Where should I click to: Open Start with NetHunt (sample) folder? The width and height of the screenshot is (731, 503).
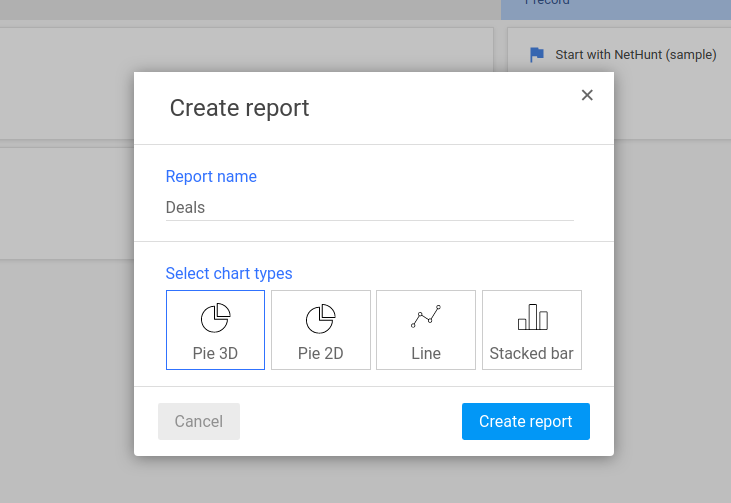[x=635, y=55]
